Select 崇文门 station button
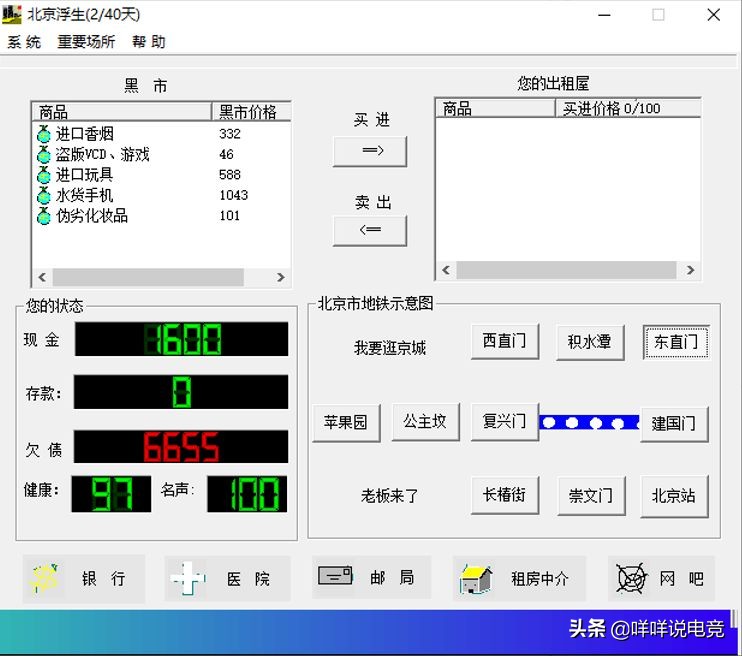 point(592,496)
